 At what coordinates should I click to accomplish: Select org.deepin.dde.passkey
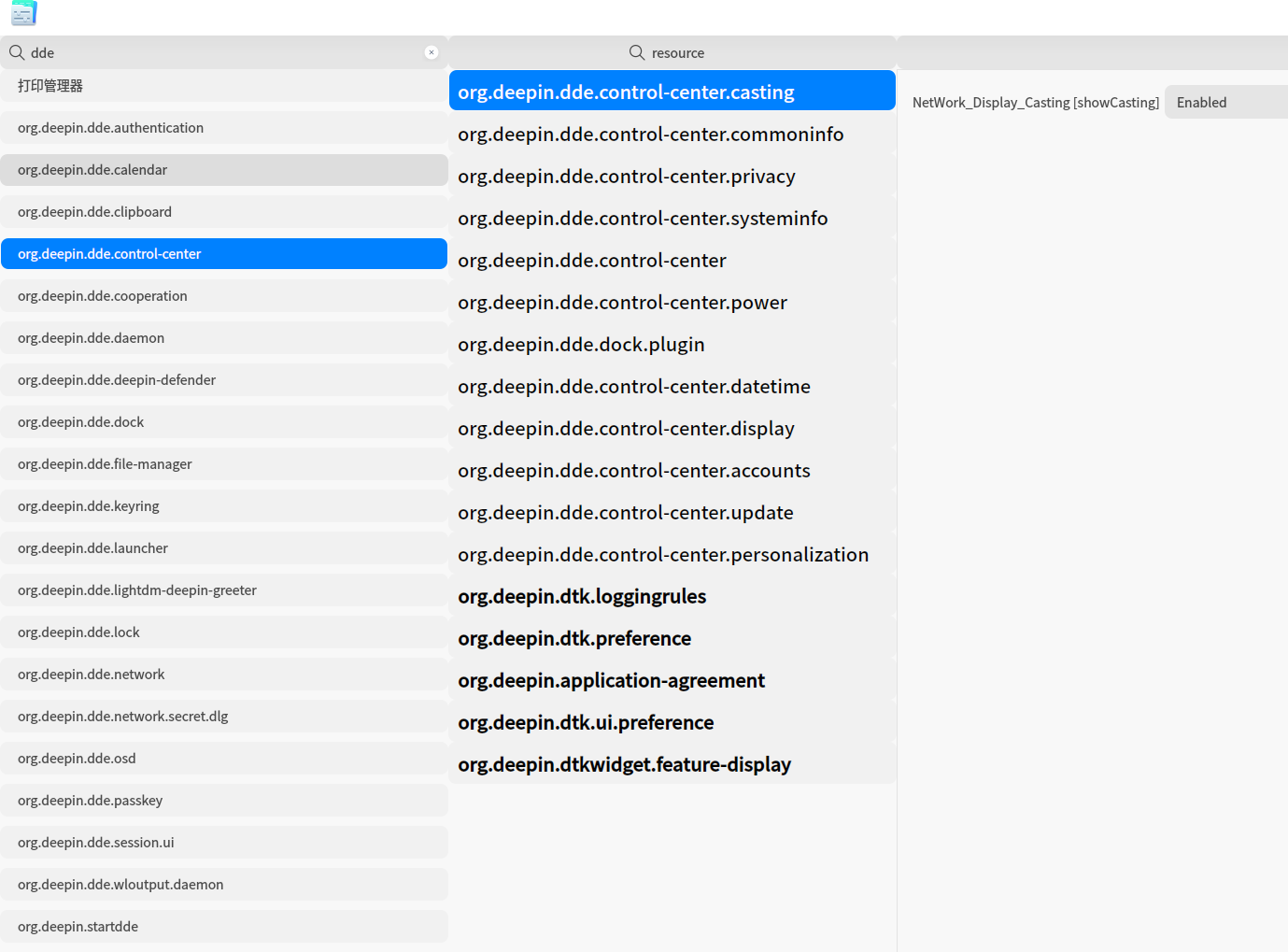(224, 801)
